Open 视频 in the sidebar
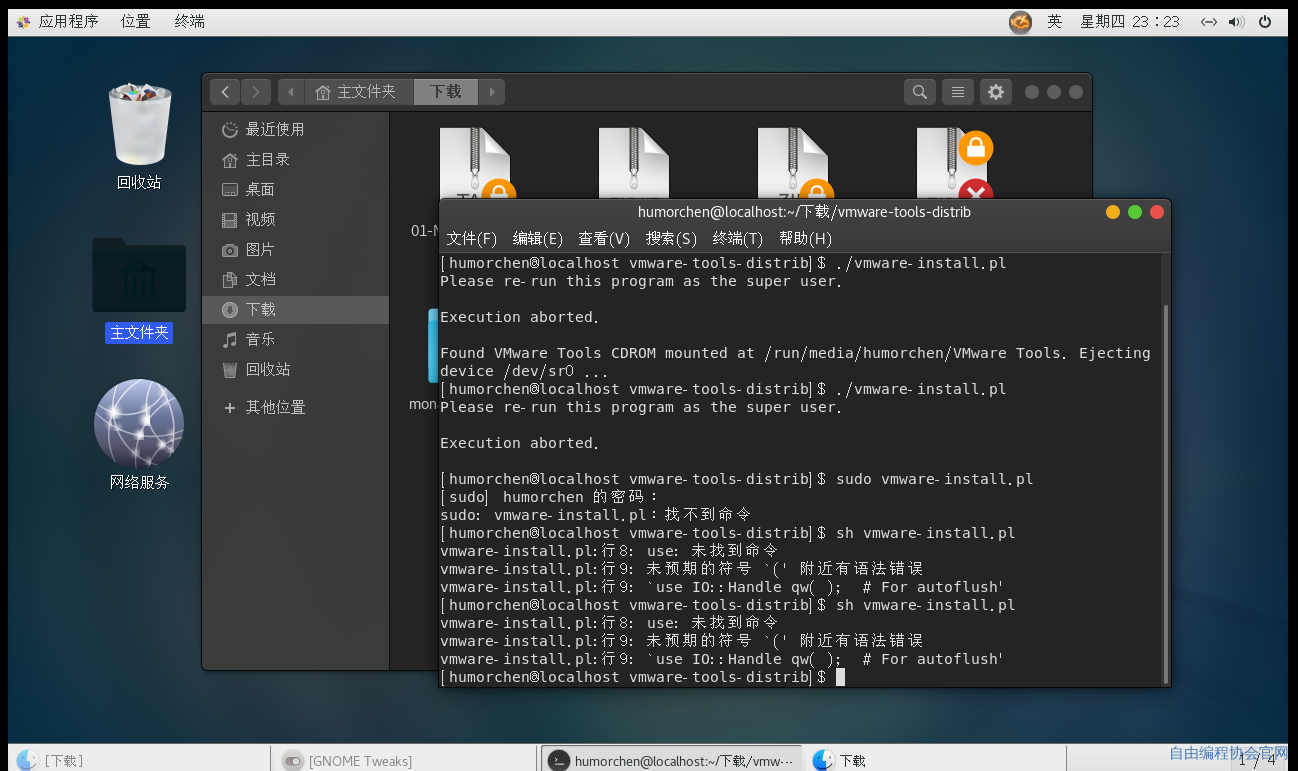The width and height of the screenshot is (1298, 771). (295, 219)
